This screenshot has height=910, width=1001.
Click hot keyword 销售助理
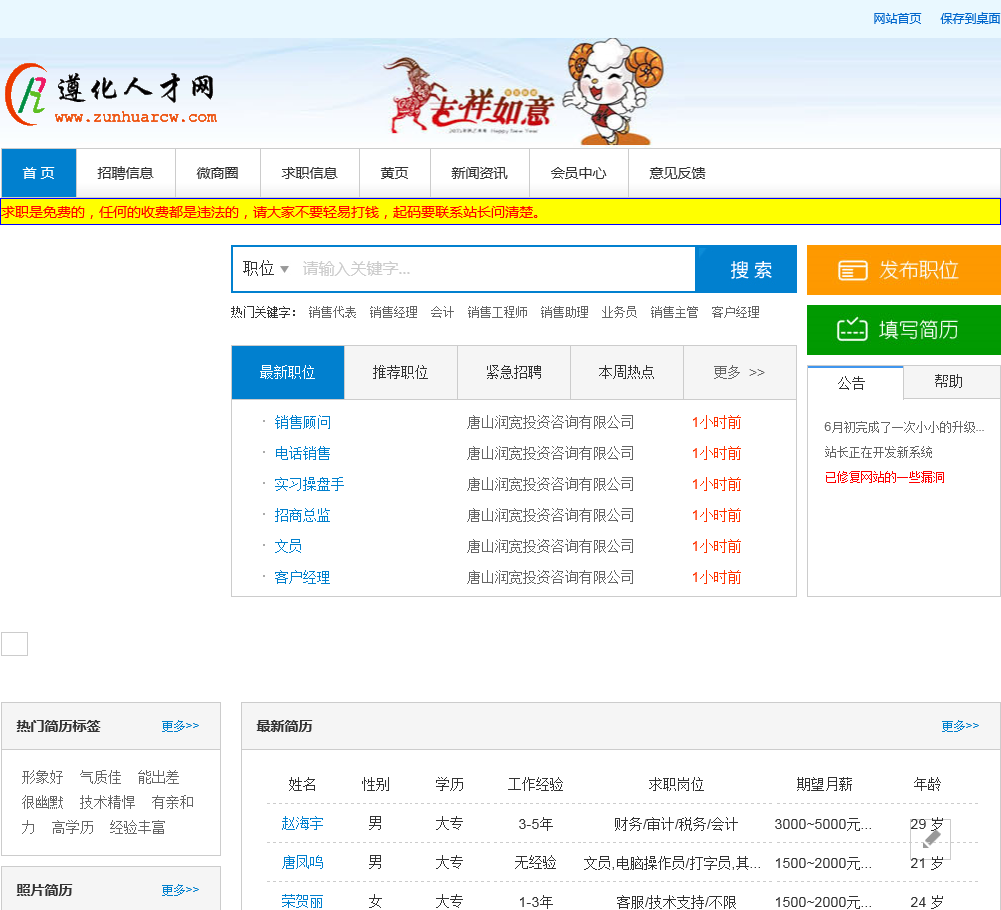click(x=565, y=312)
